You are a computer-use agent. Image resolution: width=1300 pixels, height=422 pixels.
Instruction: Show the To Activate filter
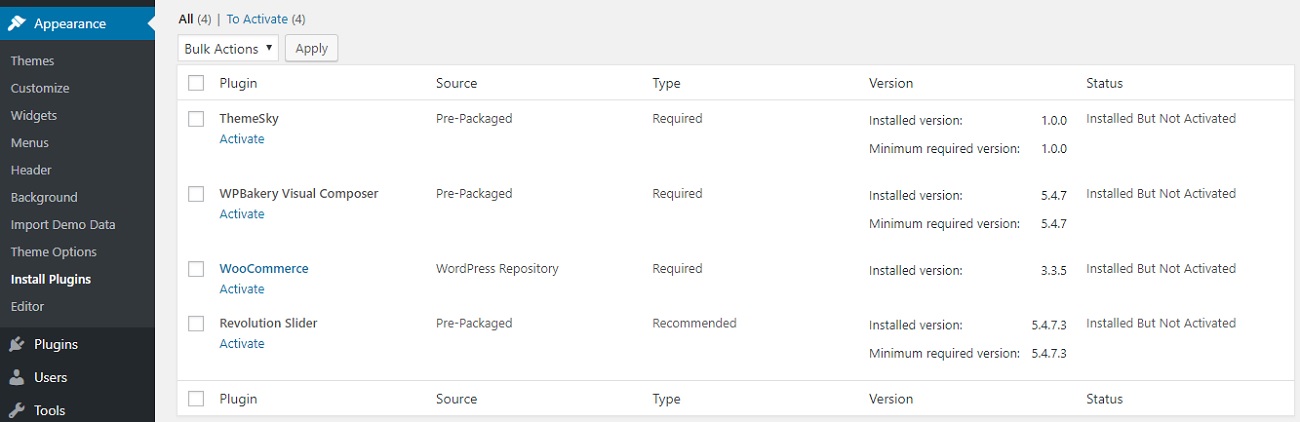(x=257, y=19)
